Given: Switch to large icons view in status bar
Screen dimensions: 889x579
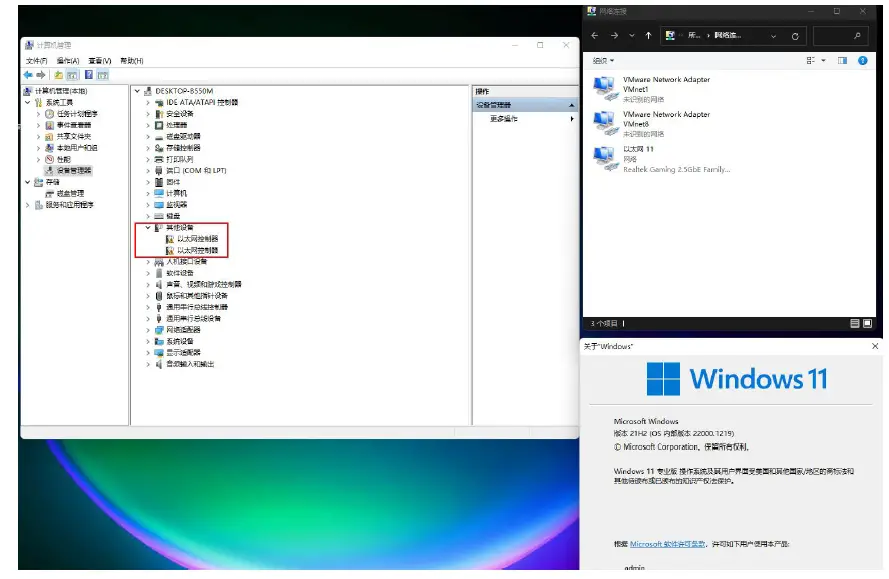Looking at the screenshot, I should click(869, 324).
